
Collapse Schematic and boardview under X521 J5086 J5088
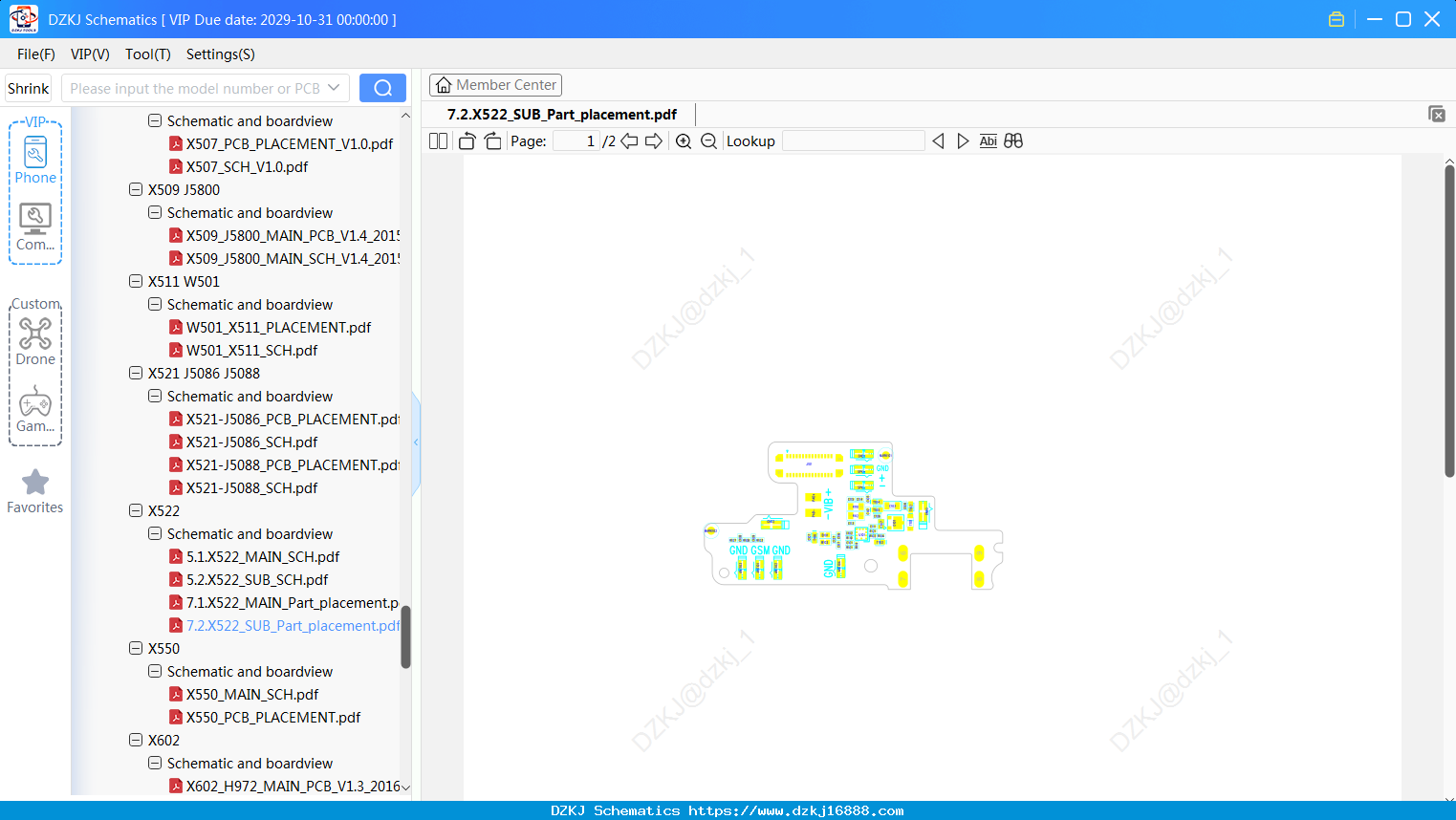(x=155, y=396)
